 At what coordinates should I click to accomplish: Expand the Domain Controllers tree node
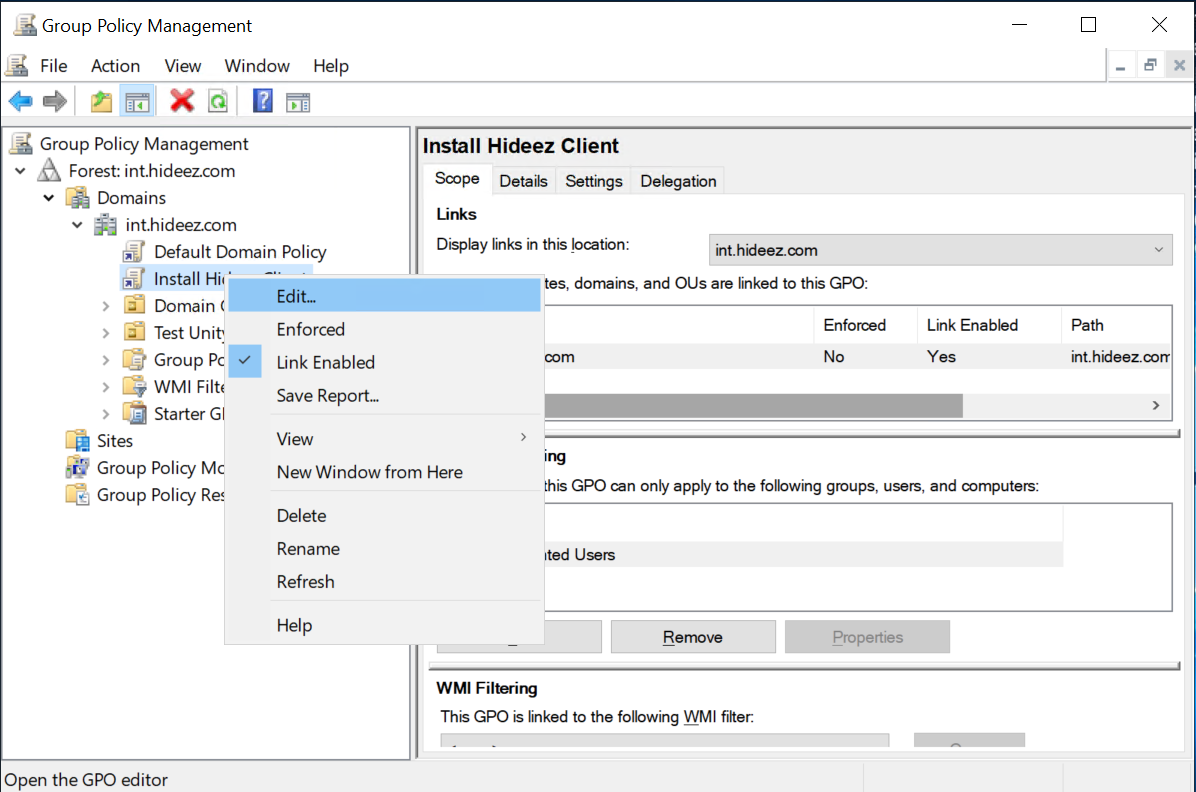tap(106, 306)
